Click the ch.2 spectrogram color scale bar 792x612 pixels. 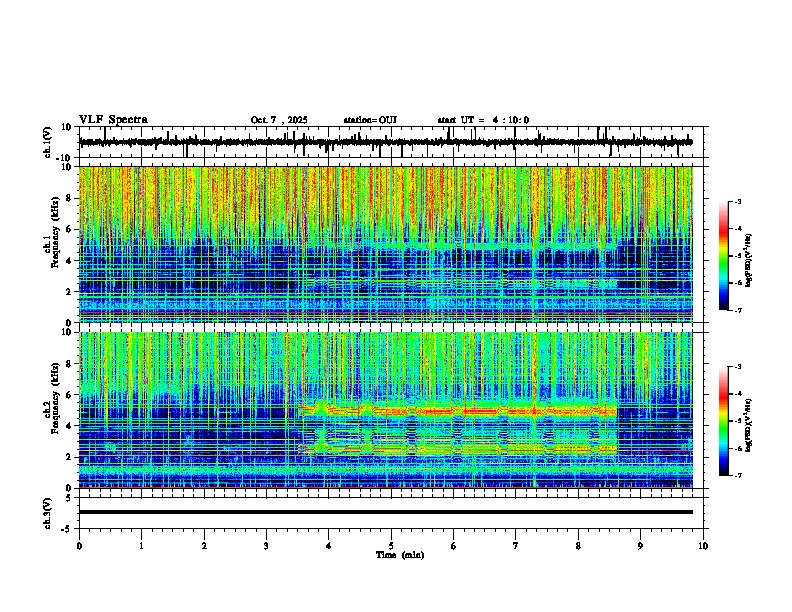pos(723,421)
